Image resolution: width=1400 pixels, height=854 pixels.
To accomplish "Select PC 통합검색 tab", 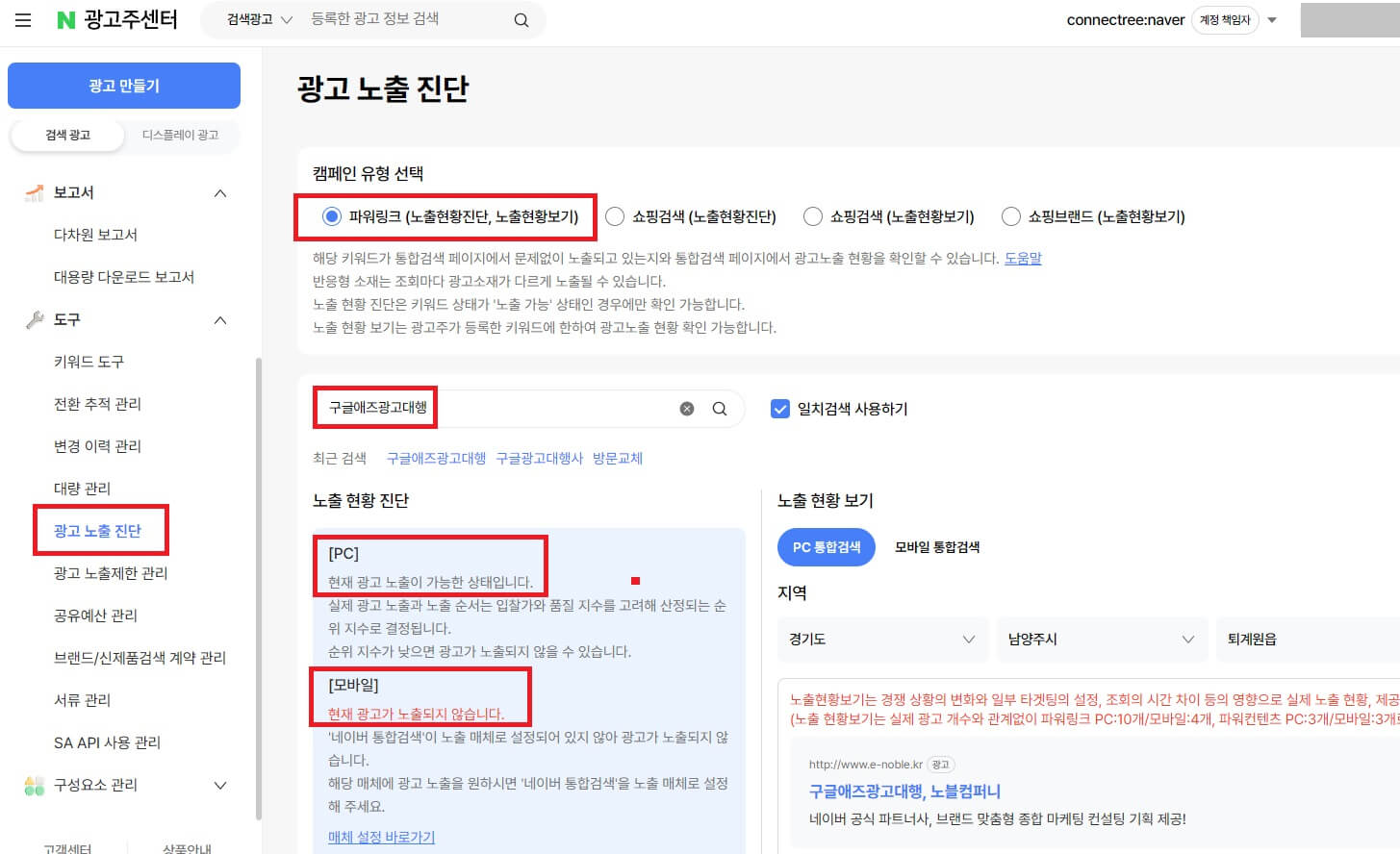I will click(x=827, y=547).
